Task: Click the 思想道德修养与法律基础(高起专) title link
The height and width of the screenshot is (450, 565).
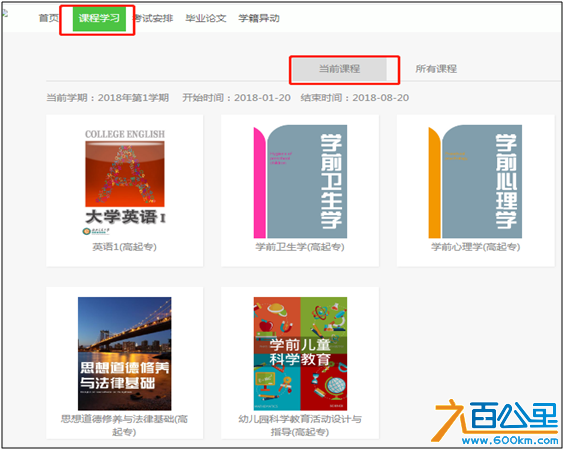Action: [x=124, y=425]
